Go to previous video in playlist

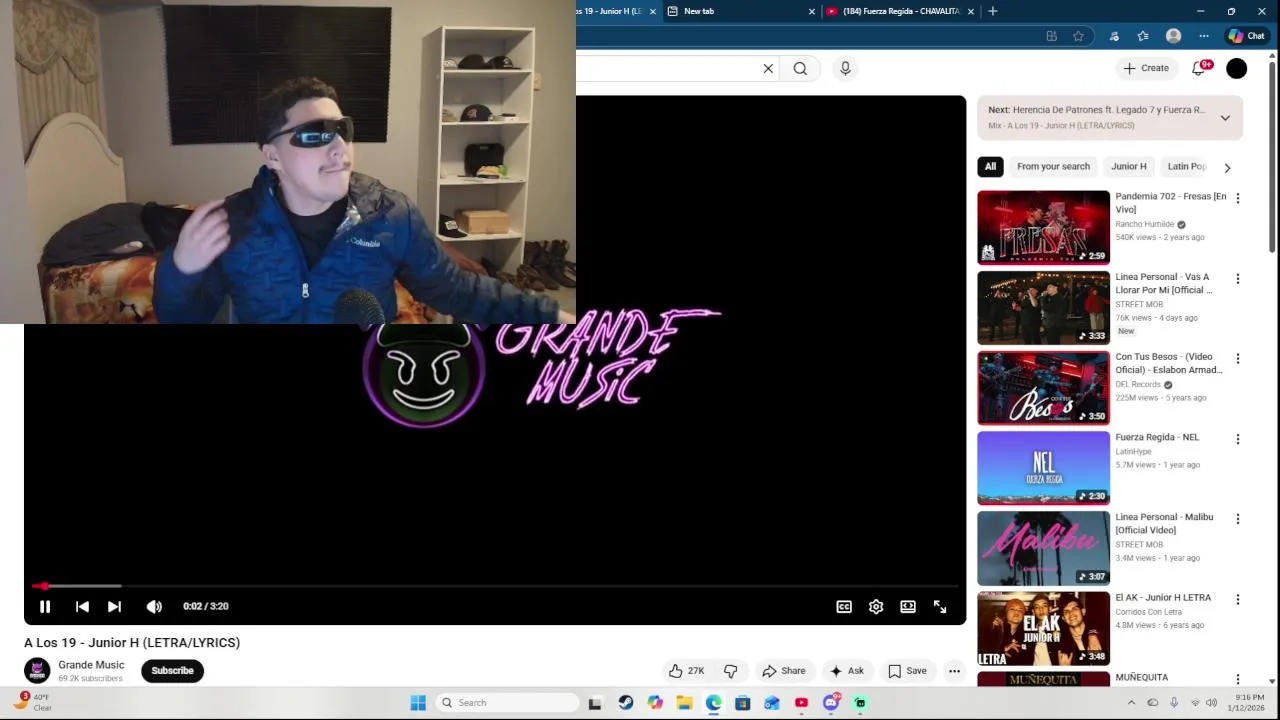click(82, 606)
